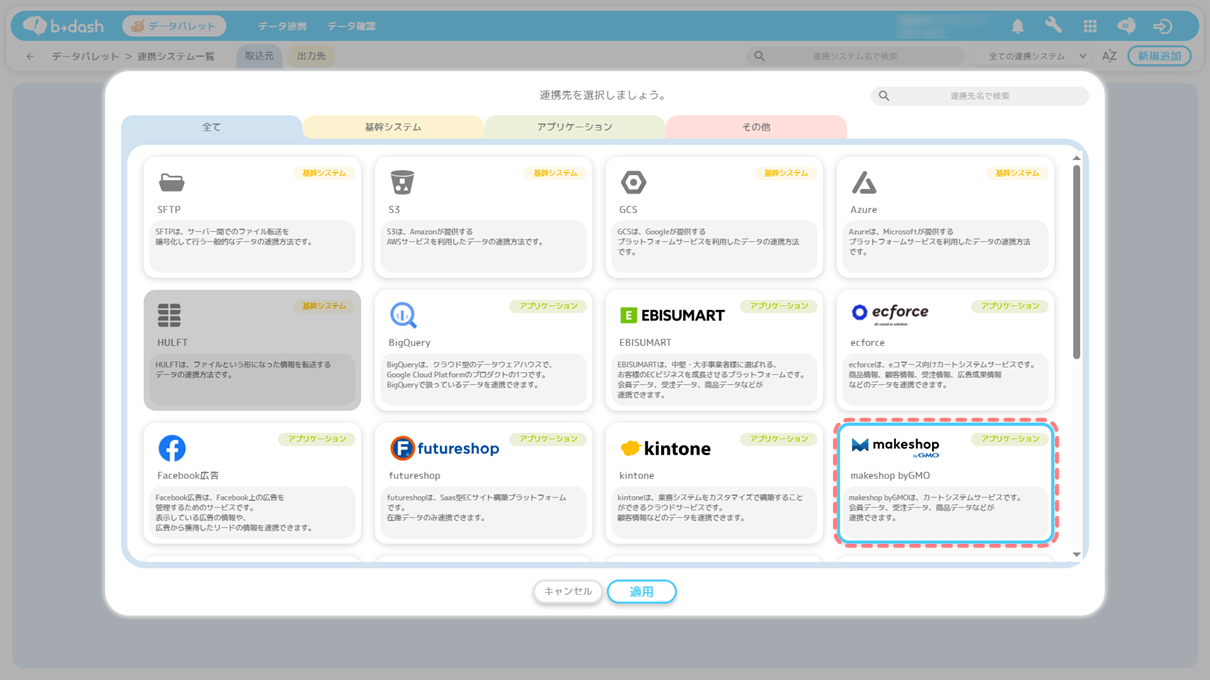Switch to the 全て tab
The image size is (1210, 680).
pos(211,127)
